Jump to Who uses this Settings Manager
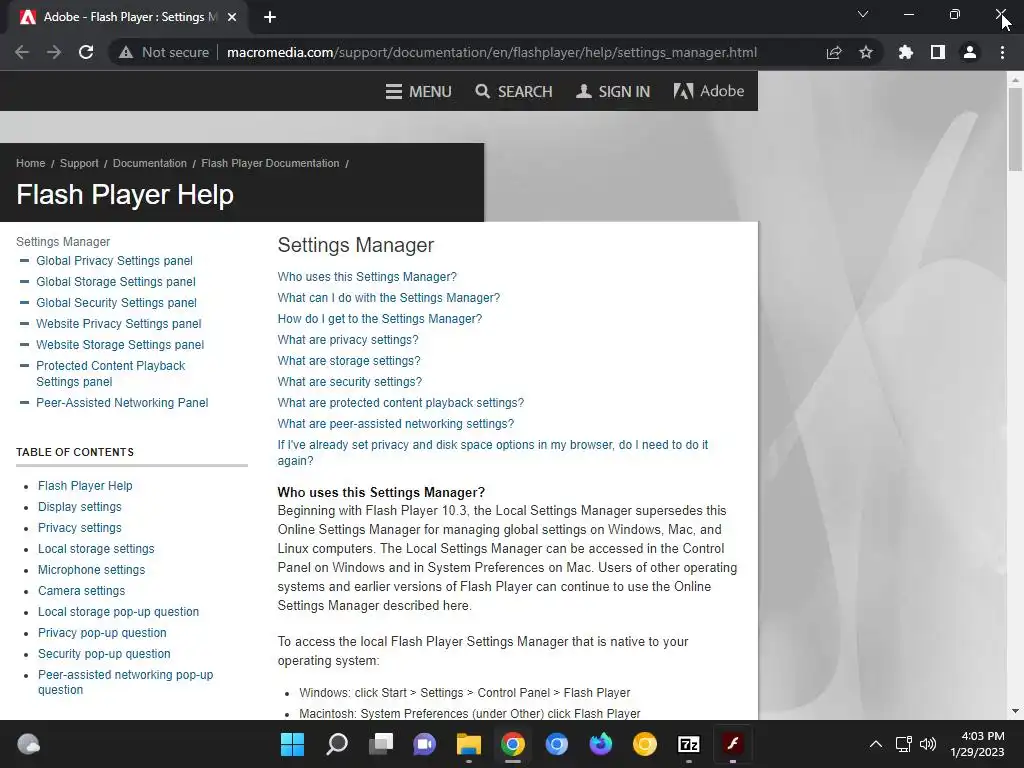Image resolution: width=1024 pixels, height=768 pixels. coord(367,277)
